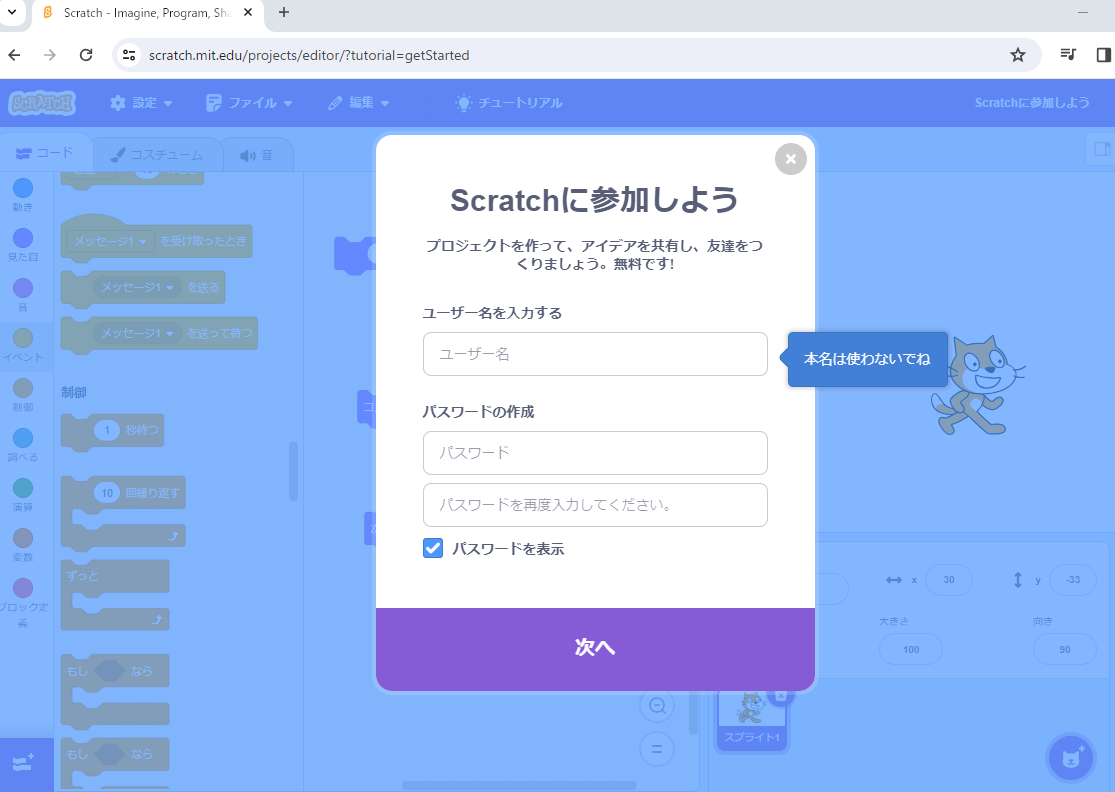
Task: Open the チュートリアル library
Action: pos(509,103)
